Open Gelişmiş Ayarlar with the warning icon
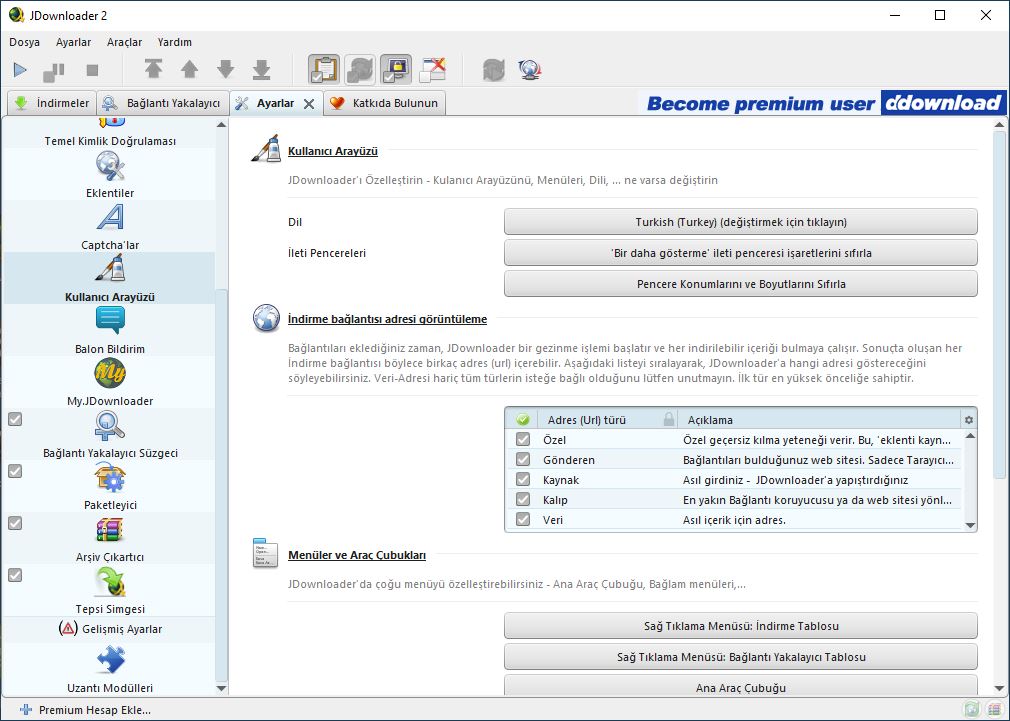This screenshot has width=1010, height=721. coord(110,629)
